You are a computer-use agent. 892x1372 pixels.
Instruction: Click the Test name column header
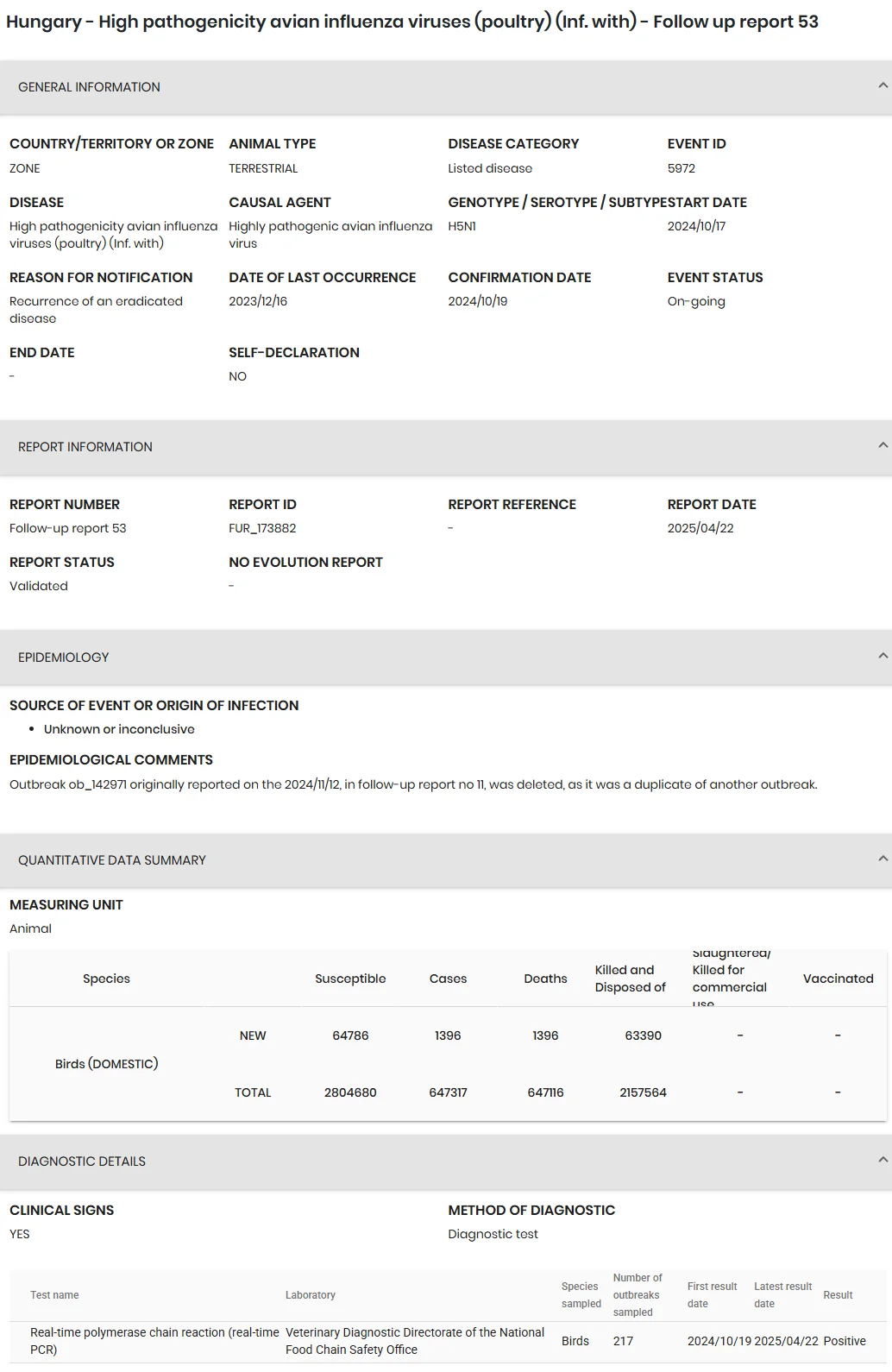54,1295
